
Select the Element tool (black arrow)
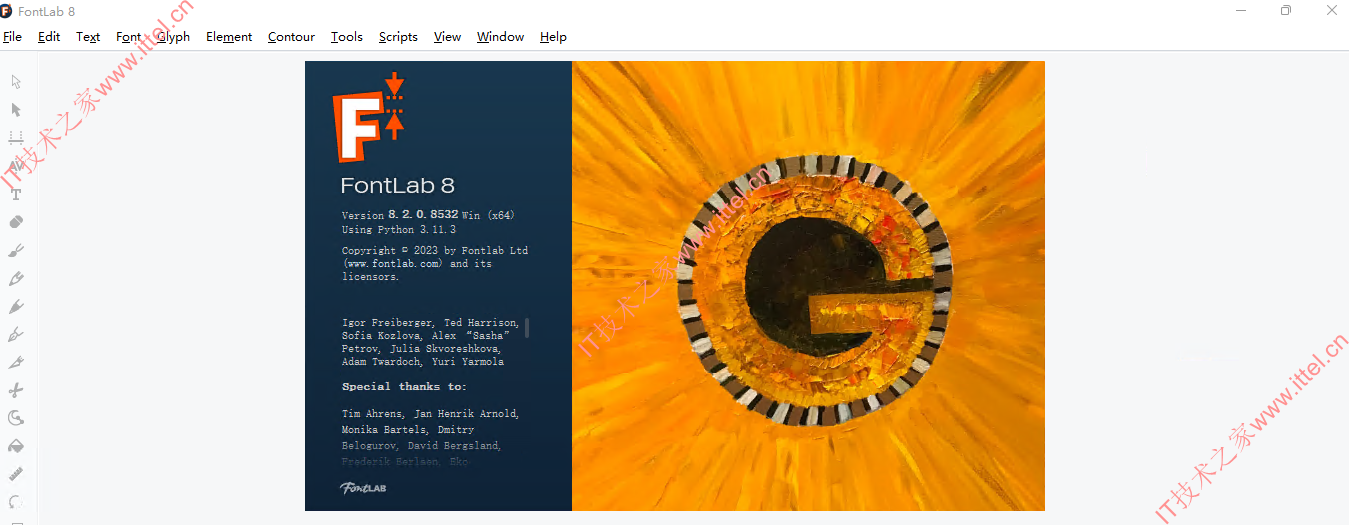tap(16, 109)
